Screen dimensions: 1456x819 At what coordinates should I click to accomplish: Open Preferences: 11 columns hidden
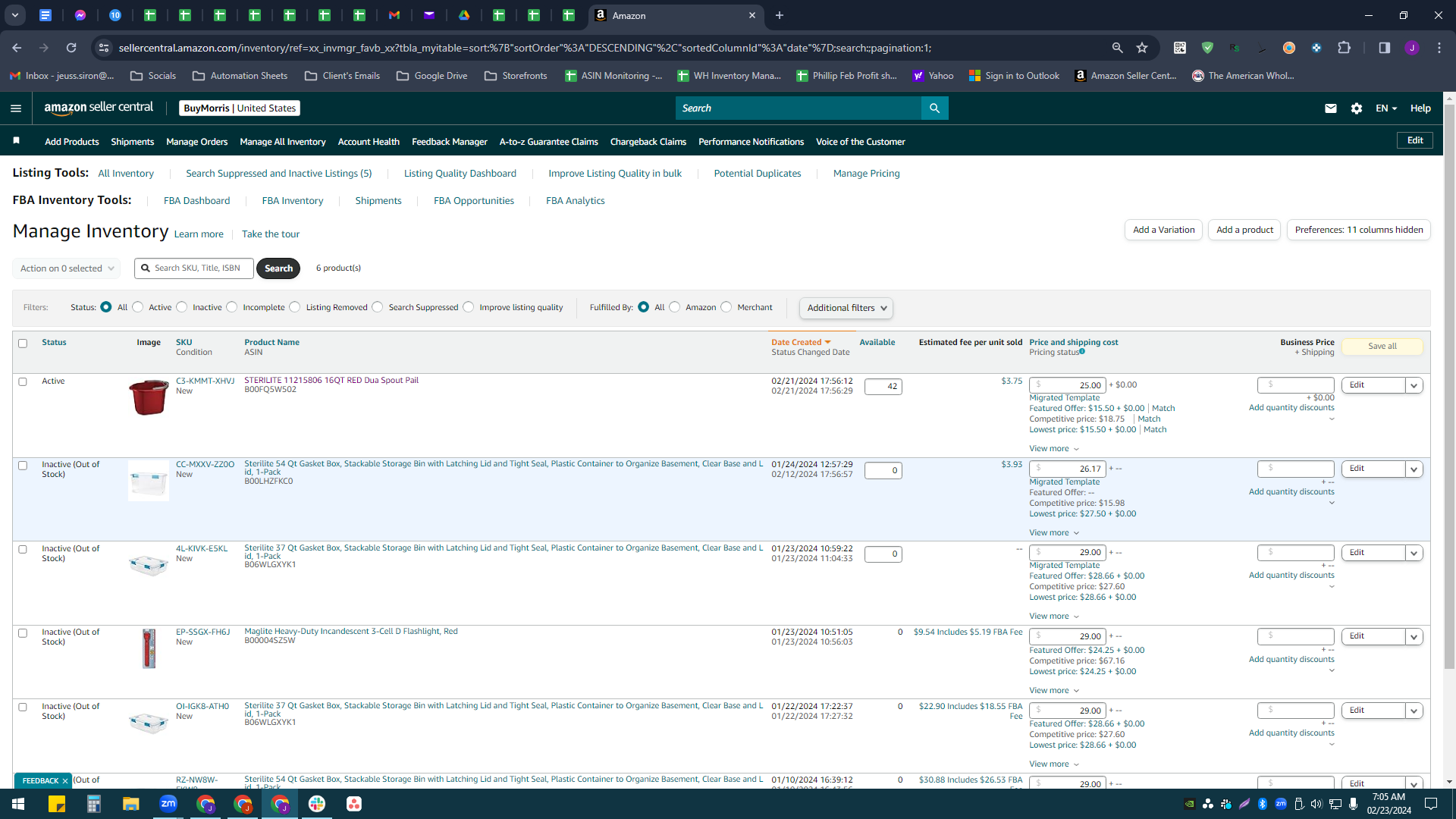pos(1359,230)
